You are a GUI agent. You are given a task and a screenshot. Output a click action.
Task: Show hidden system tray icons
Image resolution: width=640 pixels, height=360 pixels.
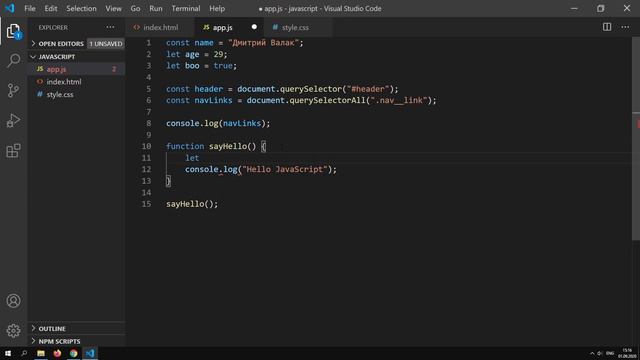click(x=592, y=353)
